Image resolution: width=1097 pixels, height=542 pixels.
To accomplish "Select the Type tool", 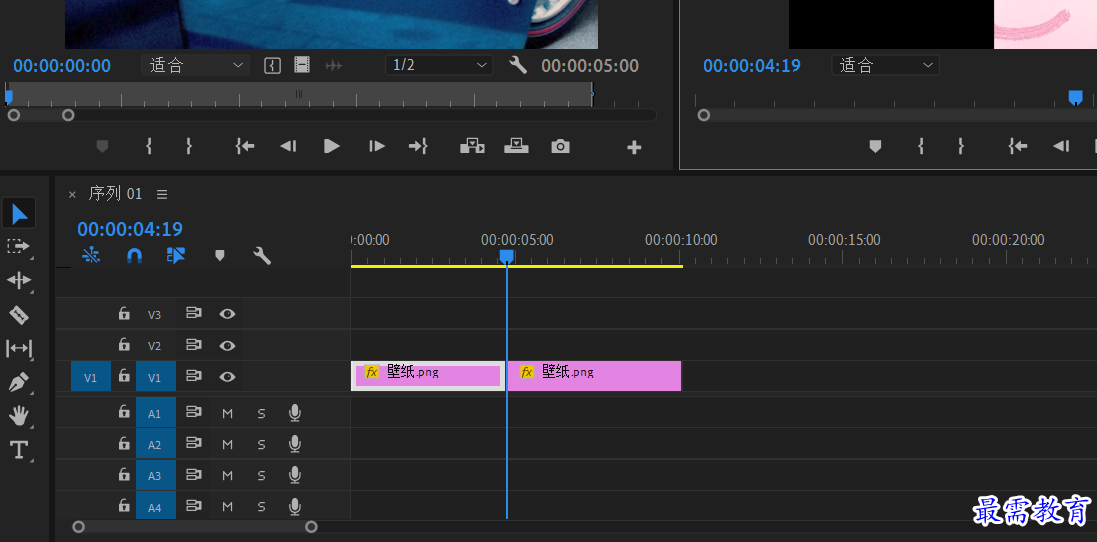I will tap(19, 450).
